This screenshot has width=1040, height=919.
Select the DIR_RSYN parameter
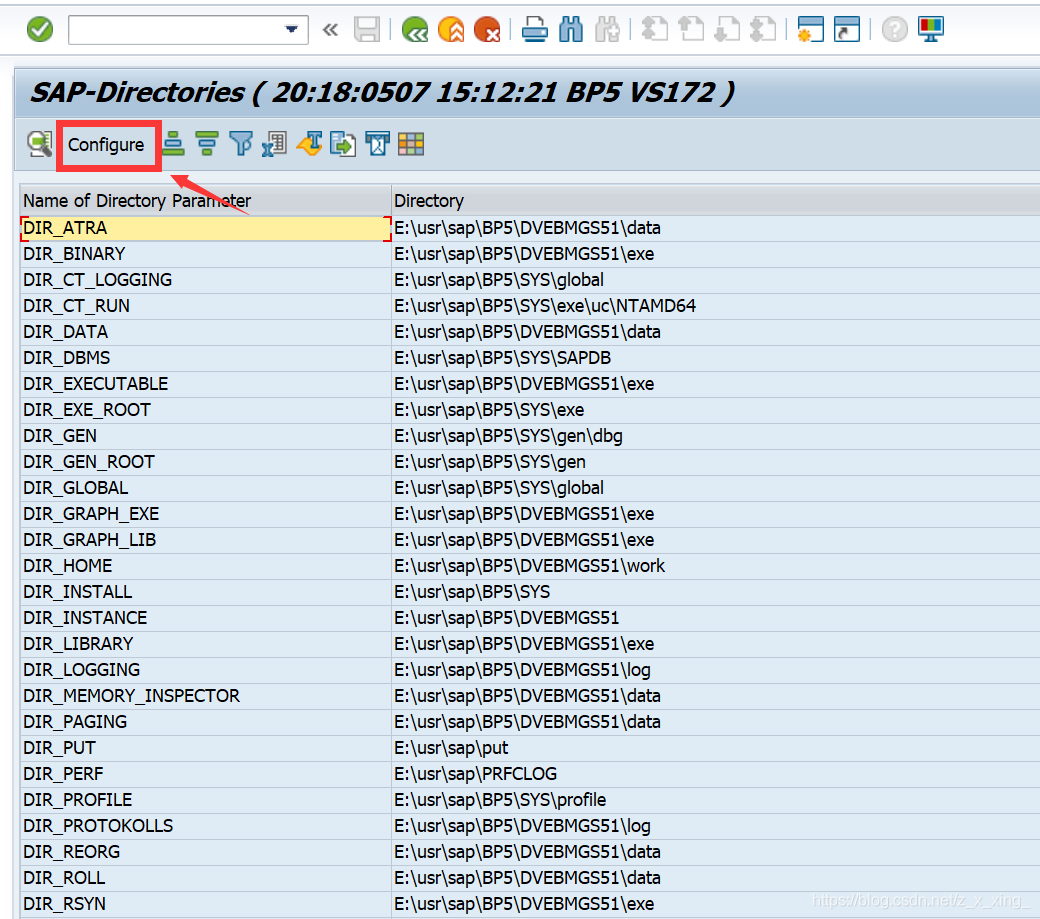tap(206, 904)
